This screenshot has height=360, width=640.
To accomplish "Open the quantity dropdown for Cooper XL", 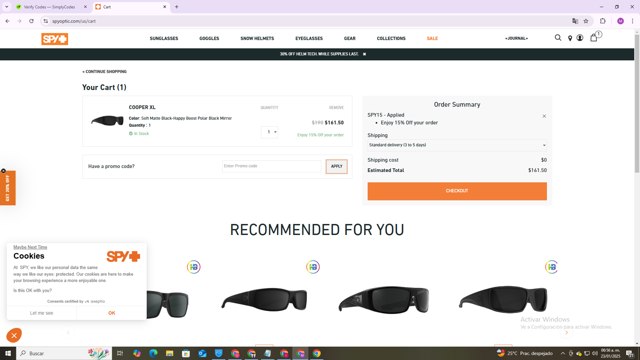I will [x=270, y=132].
